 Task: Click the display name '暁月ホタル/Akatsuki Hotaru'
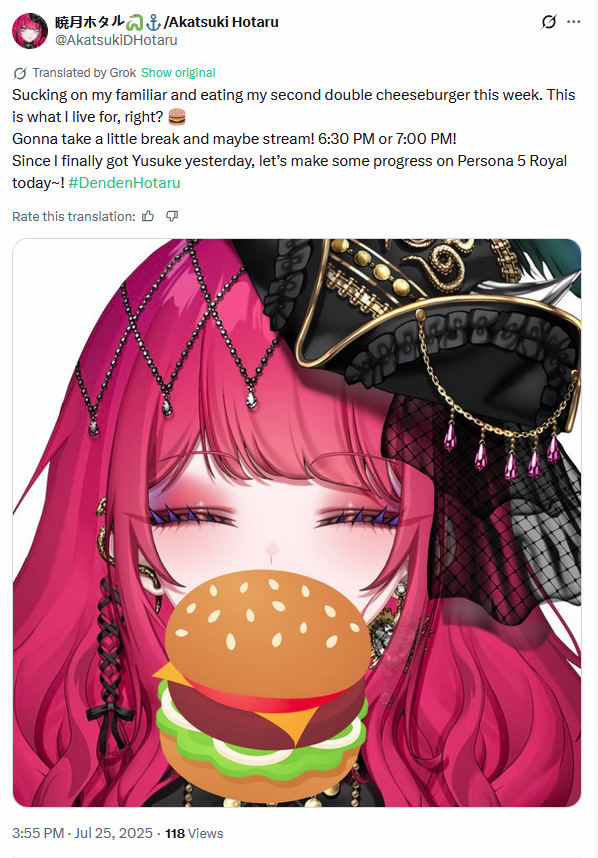(x=166, y=22)
